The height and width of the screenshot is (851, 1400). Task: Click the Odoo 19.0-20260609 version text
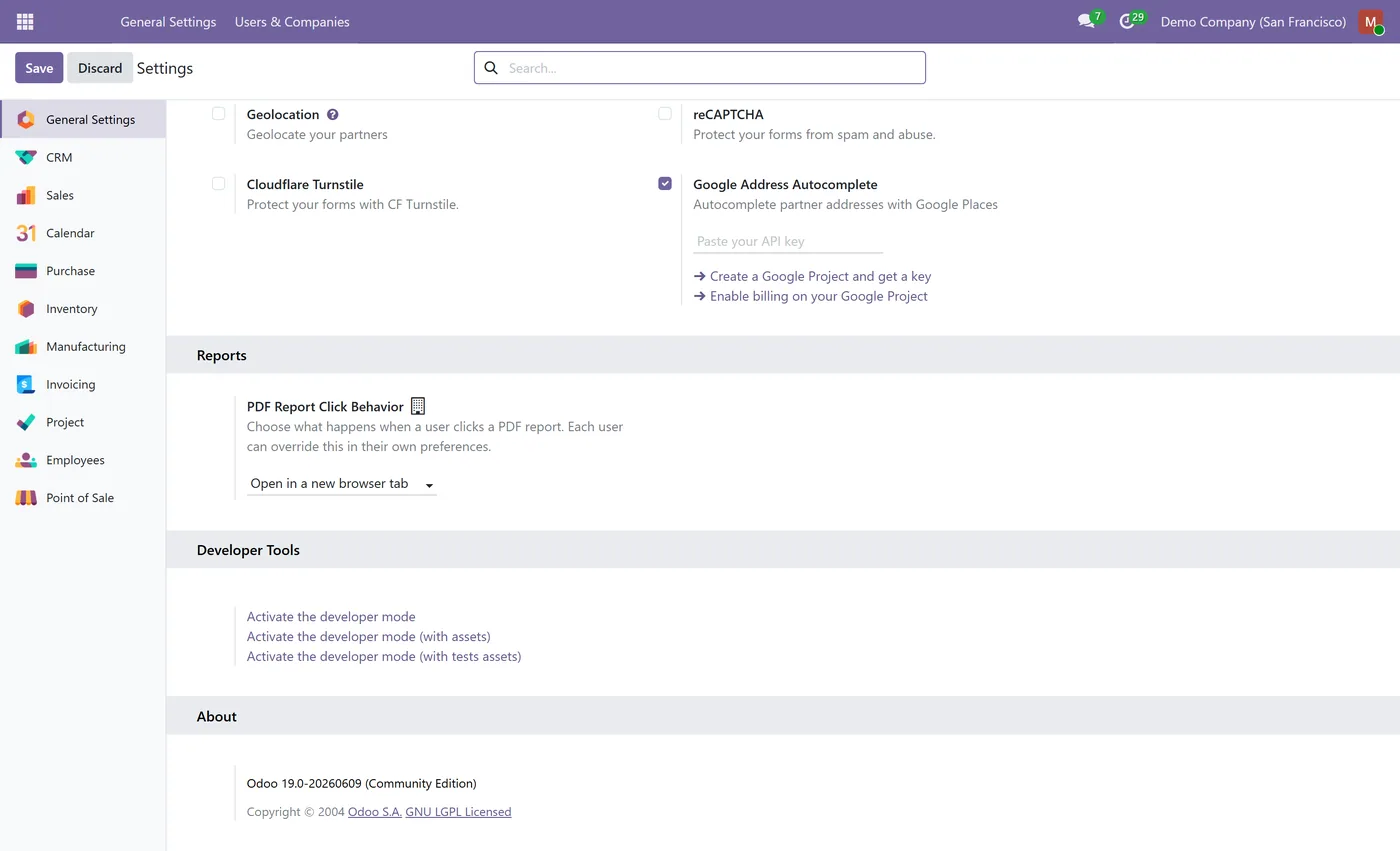362,784
